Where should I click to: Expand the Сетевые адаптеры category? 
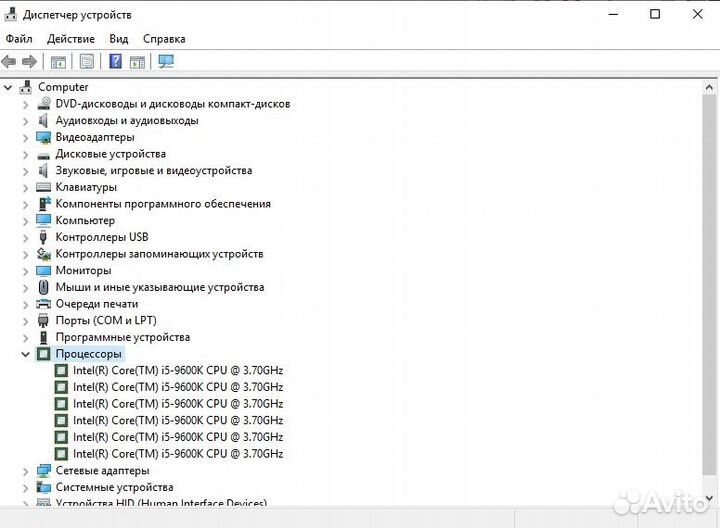click(x=26, y=471)
